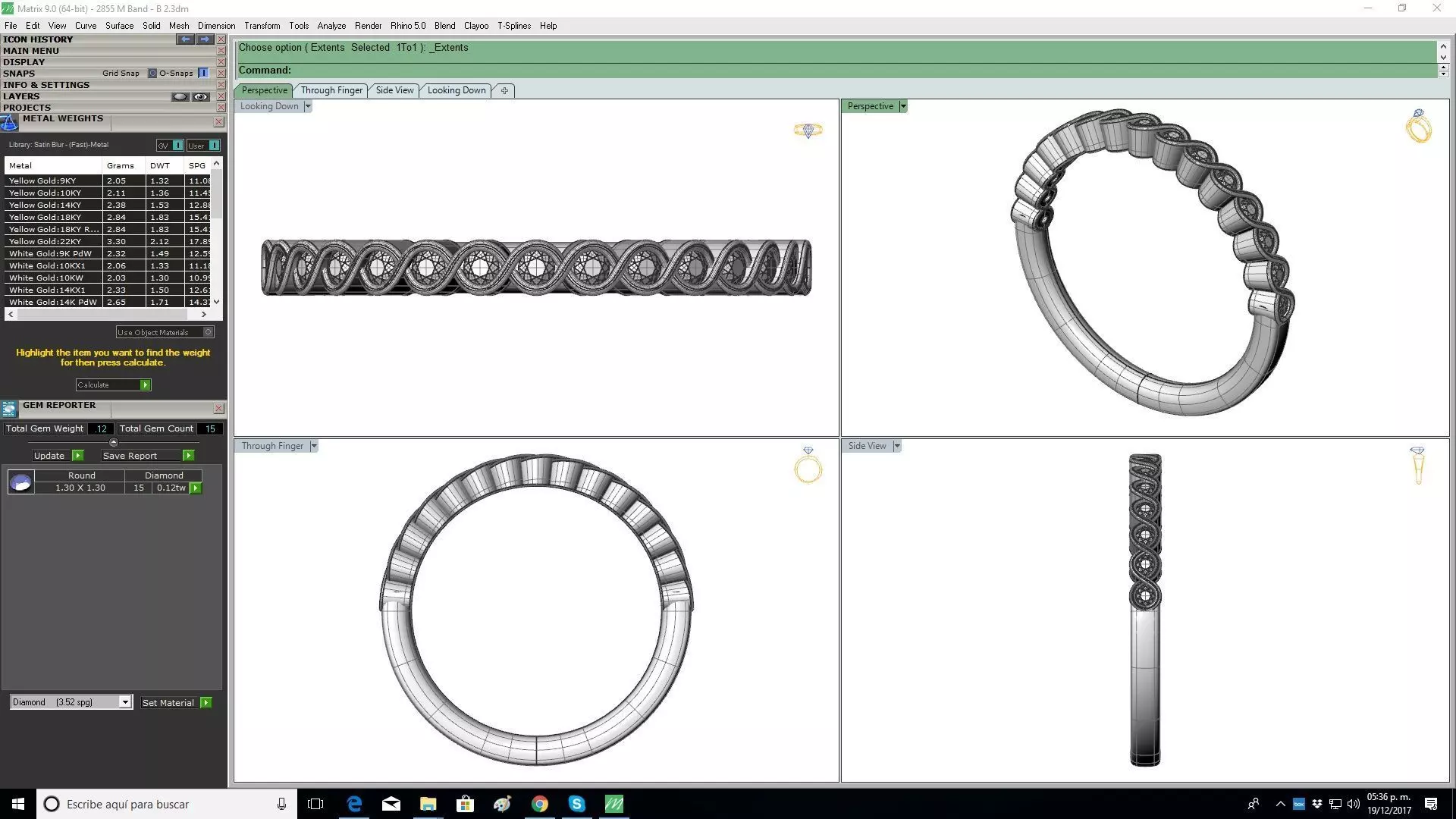The height and width of the screenshot is (819, 1456).
Task: Toggle Grid Snap on or off
Action: (x=152, y=74)
